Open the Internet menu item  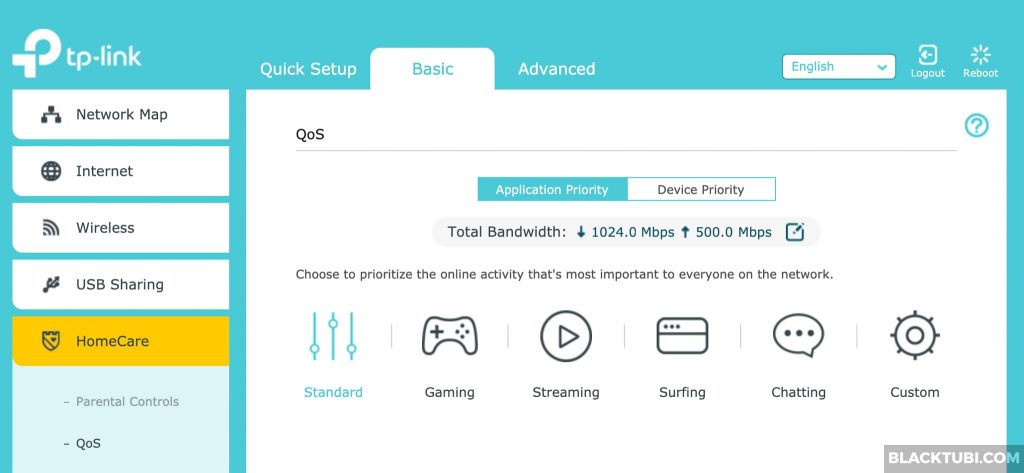coord(121,171)
